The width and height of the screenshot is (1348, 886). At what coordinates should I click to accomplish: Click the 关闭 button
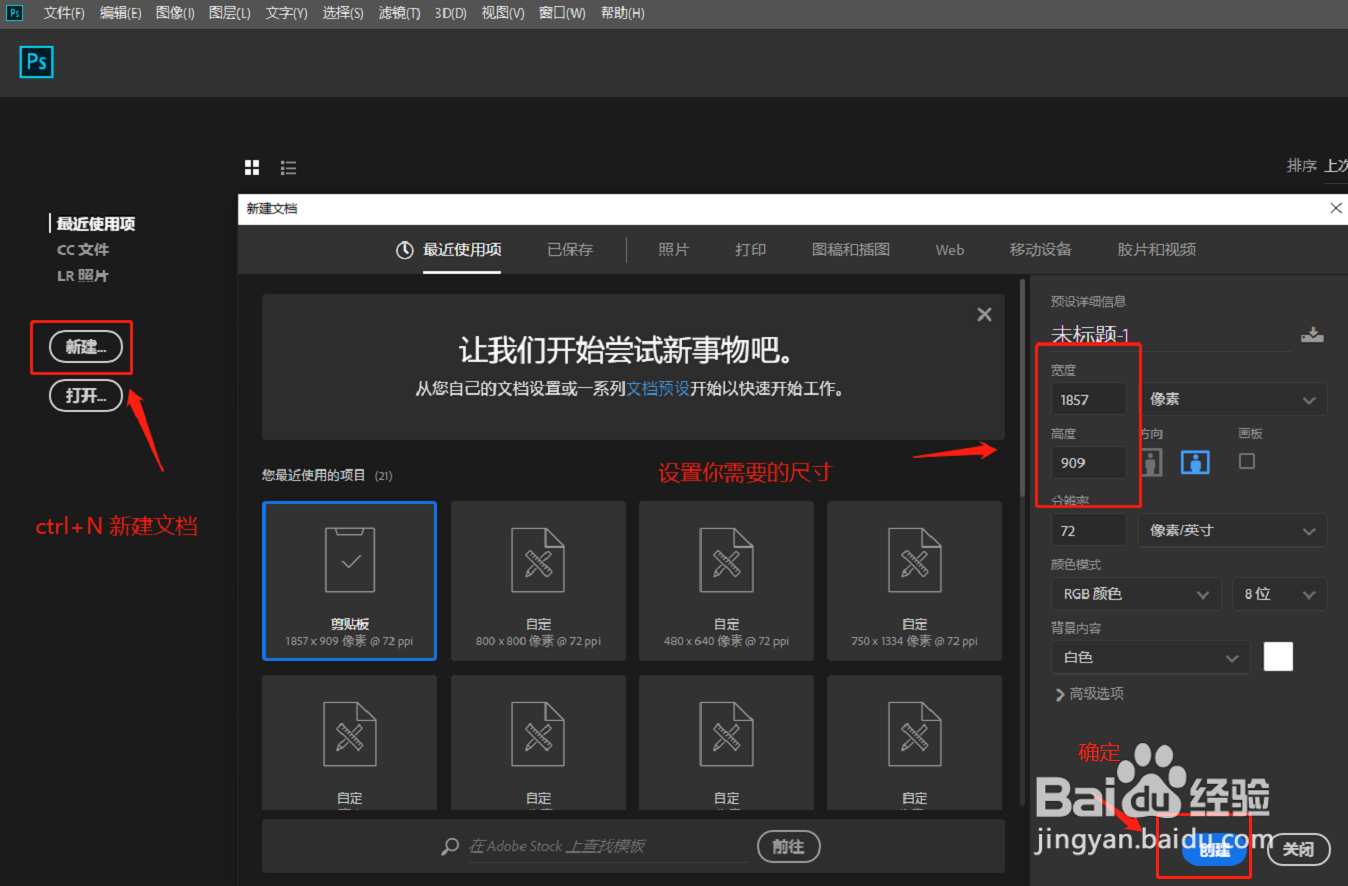pos(1299,850)
